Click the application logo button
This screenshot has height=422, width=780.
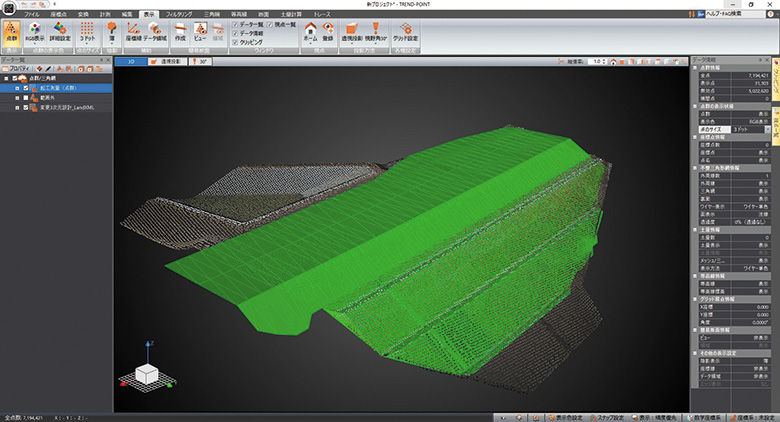[x=8, y=8]
